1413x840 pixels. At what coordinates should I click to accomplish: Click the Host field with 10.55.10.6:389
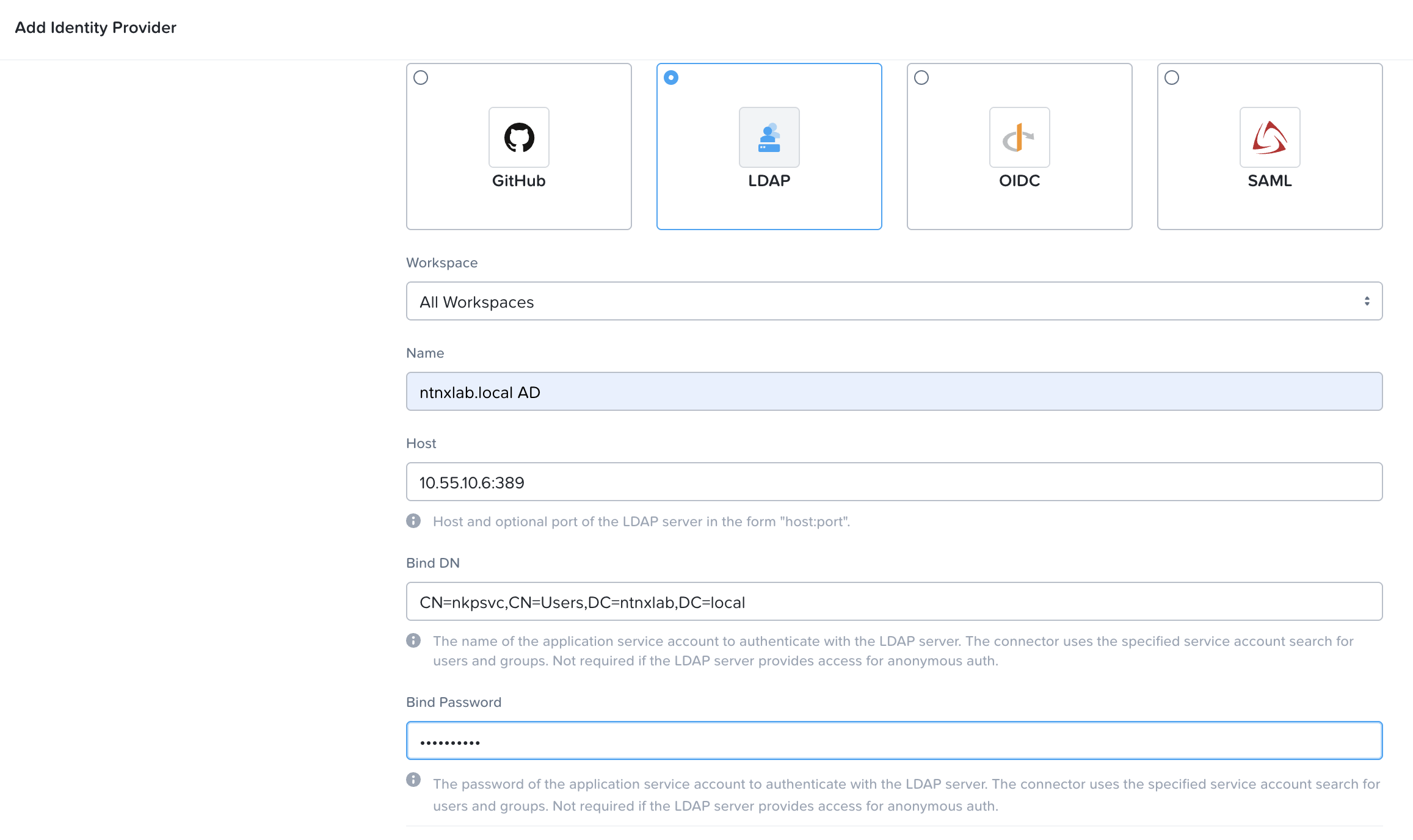tap(894, 482)
